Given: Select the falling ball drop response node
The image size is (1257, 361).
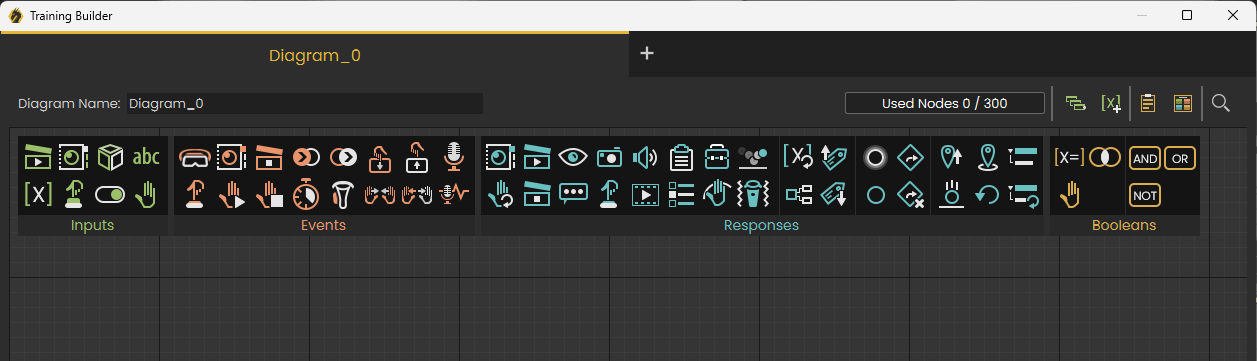Looking at the screenshot, I should click(952, 194).
